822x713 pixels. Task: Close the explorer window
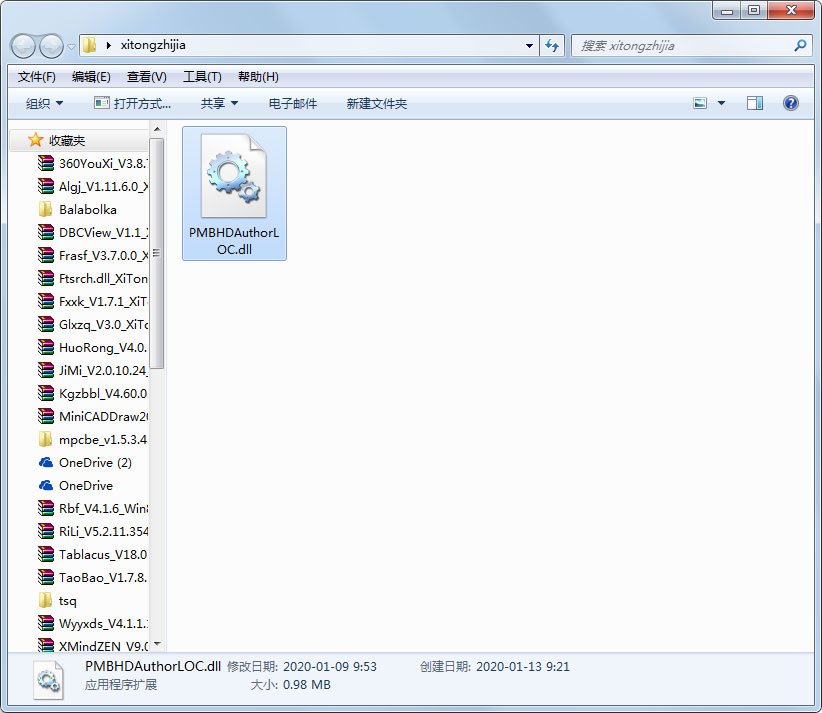[791, 10]
